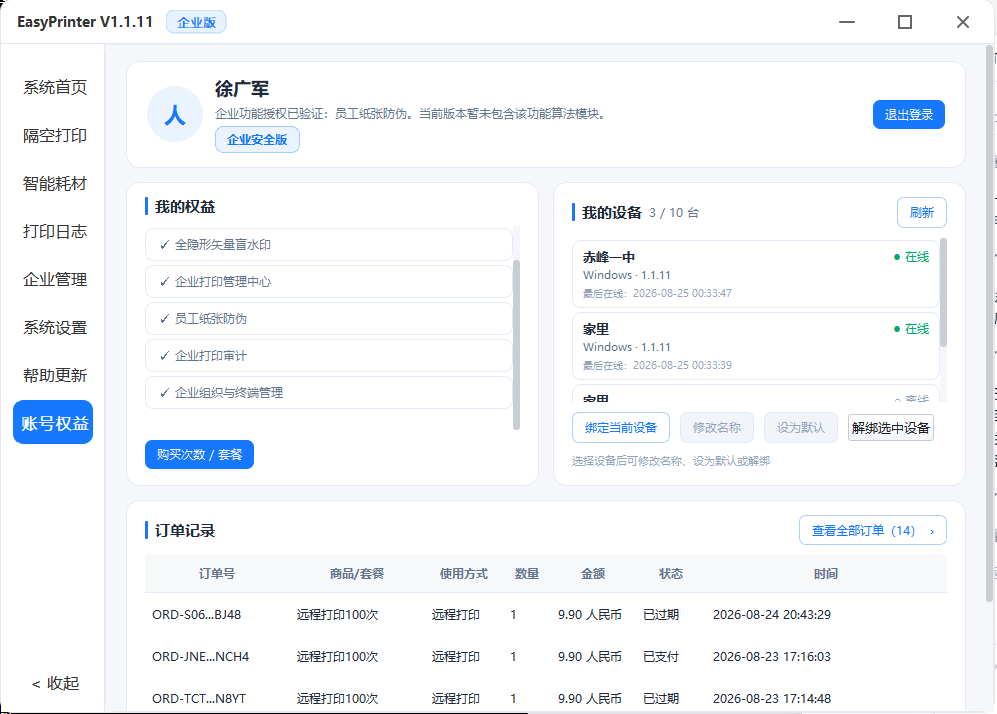Minimize the EasyPrinter window
997x714 pixels.
click(x=846, y=22)
